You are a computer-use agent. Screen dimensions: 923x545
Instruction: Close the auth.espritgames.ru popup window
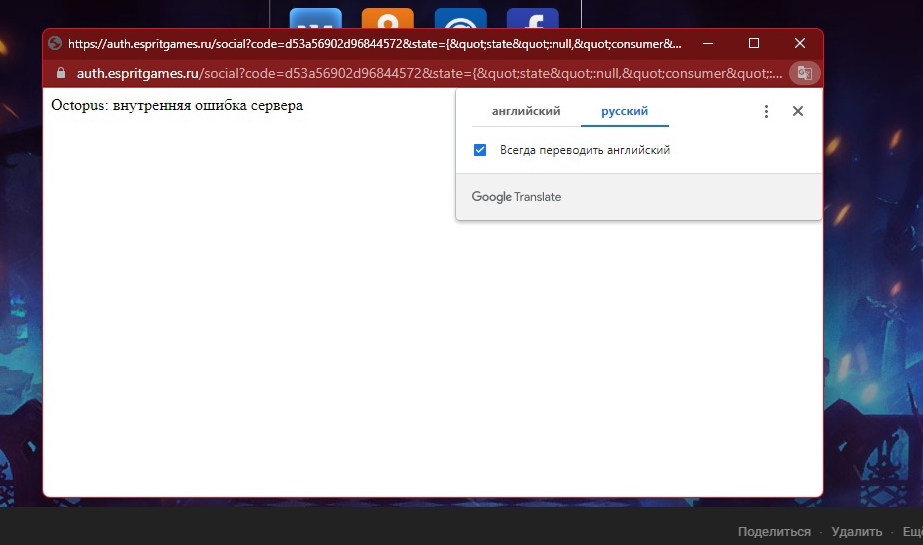[x=799, y=44]
